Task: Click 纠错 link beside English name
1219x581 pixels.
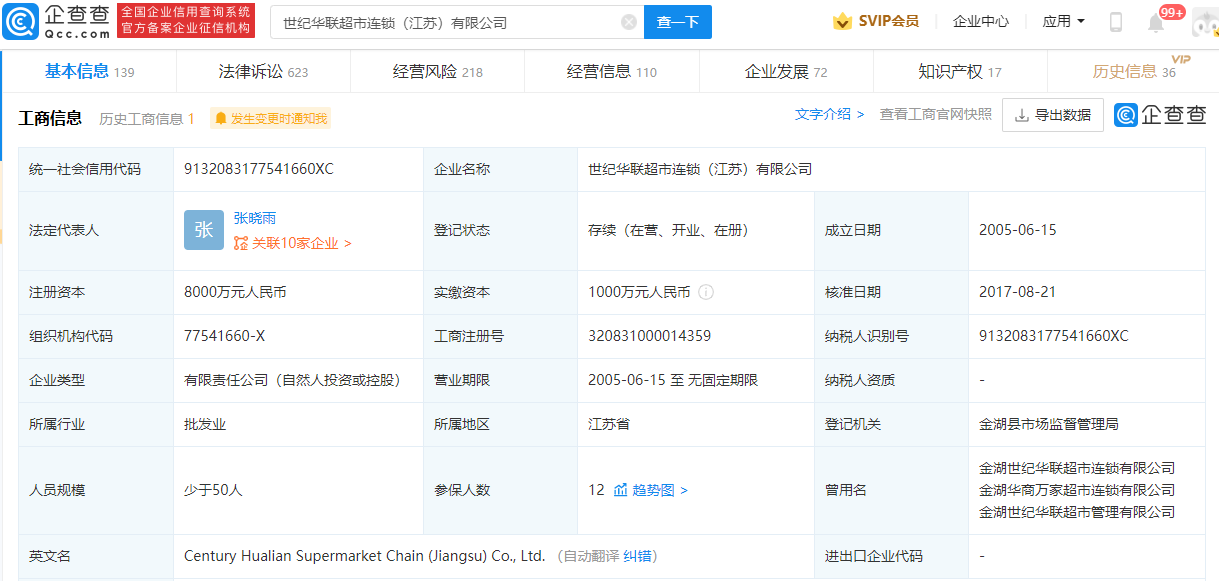Action: (637, 556)
